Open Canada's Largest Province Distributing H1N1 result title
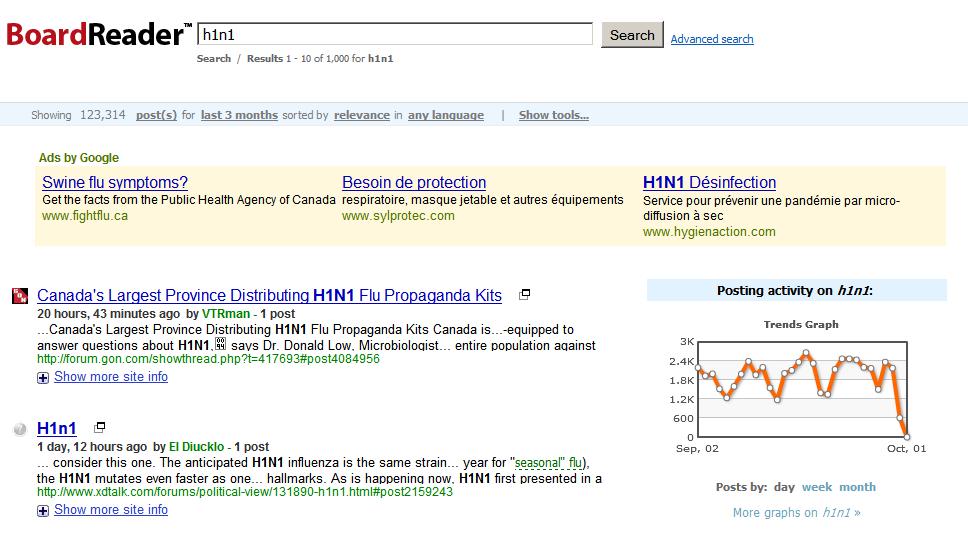 pyautogui.click(x=269, y=296)
